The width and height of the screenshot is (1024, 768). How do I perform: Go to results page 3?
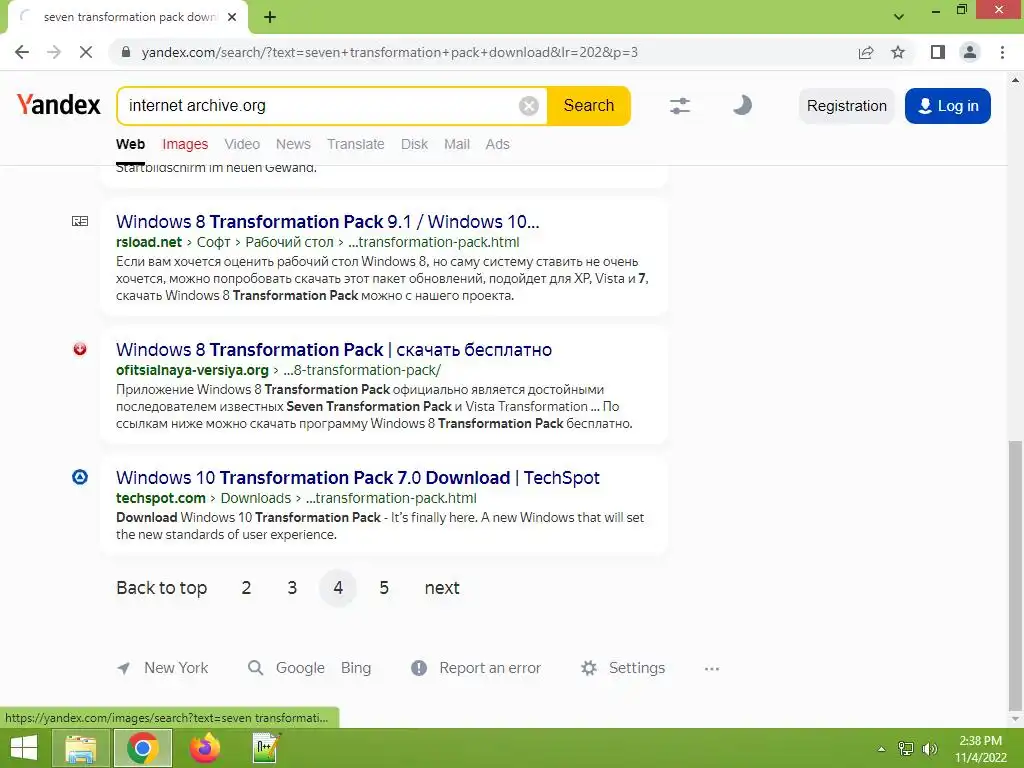tap(292, 588)
